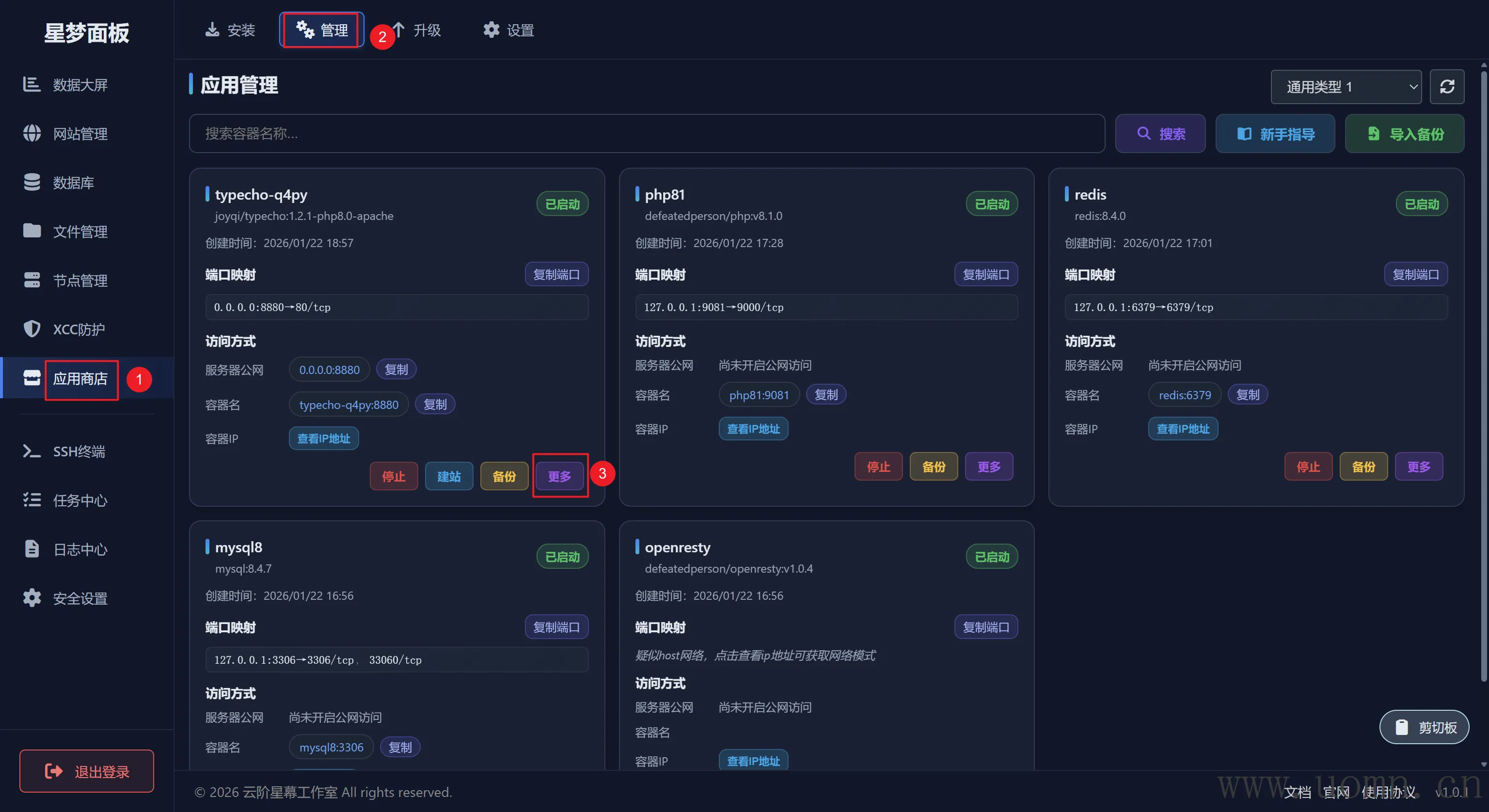Click the refresh icon beside type dropdown
The height and width of the screenshot is (812, 1489).
[1446, 87]
